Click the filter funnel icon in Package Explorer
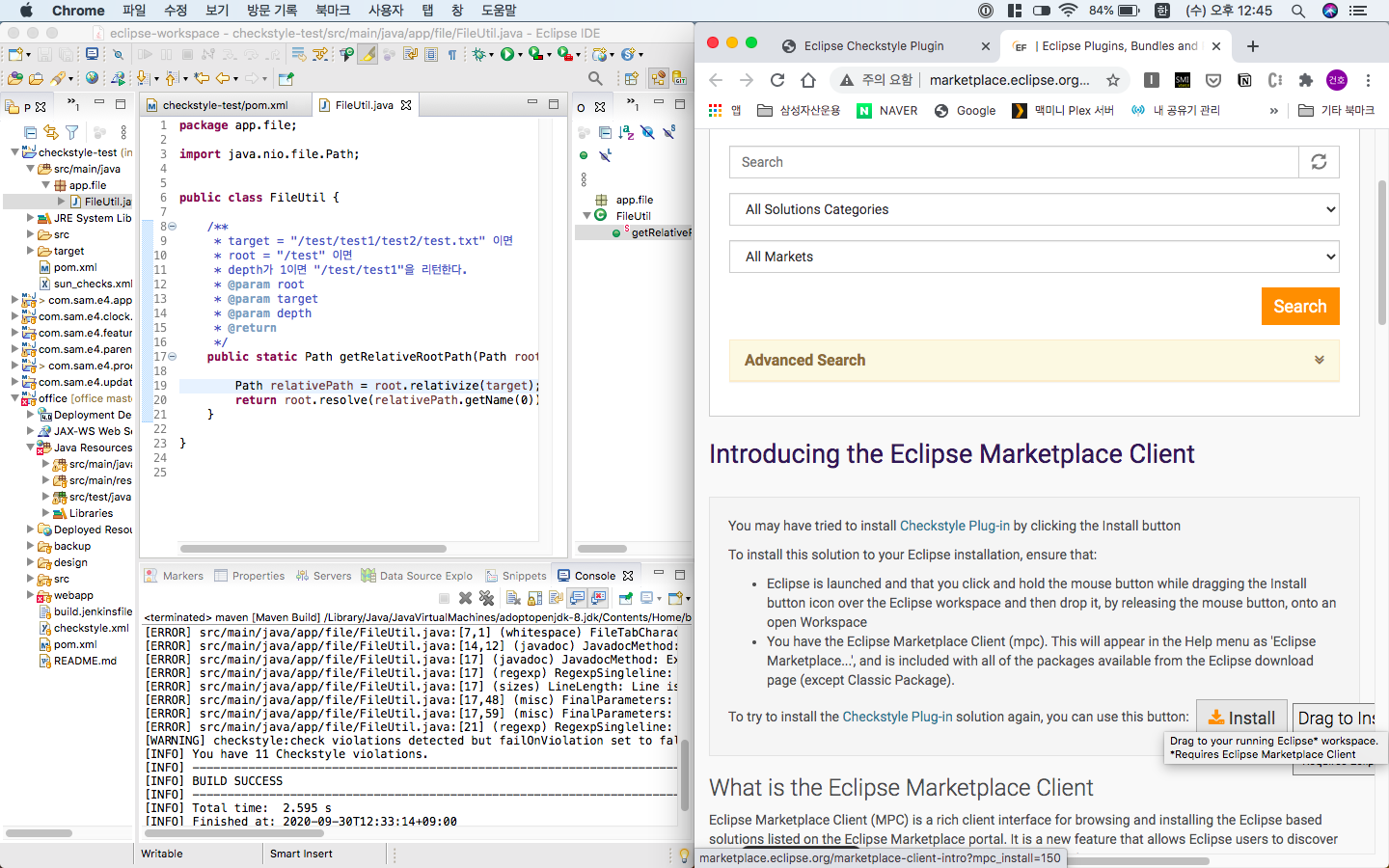 click(x=71, y=132)
